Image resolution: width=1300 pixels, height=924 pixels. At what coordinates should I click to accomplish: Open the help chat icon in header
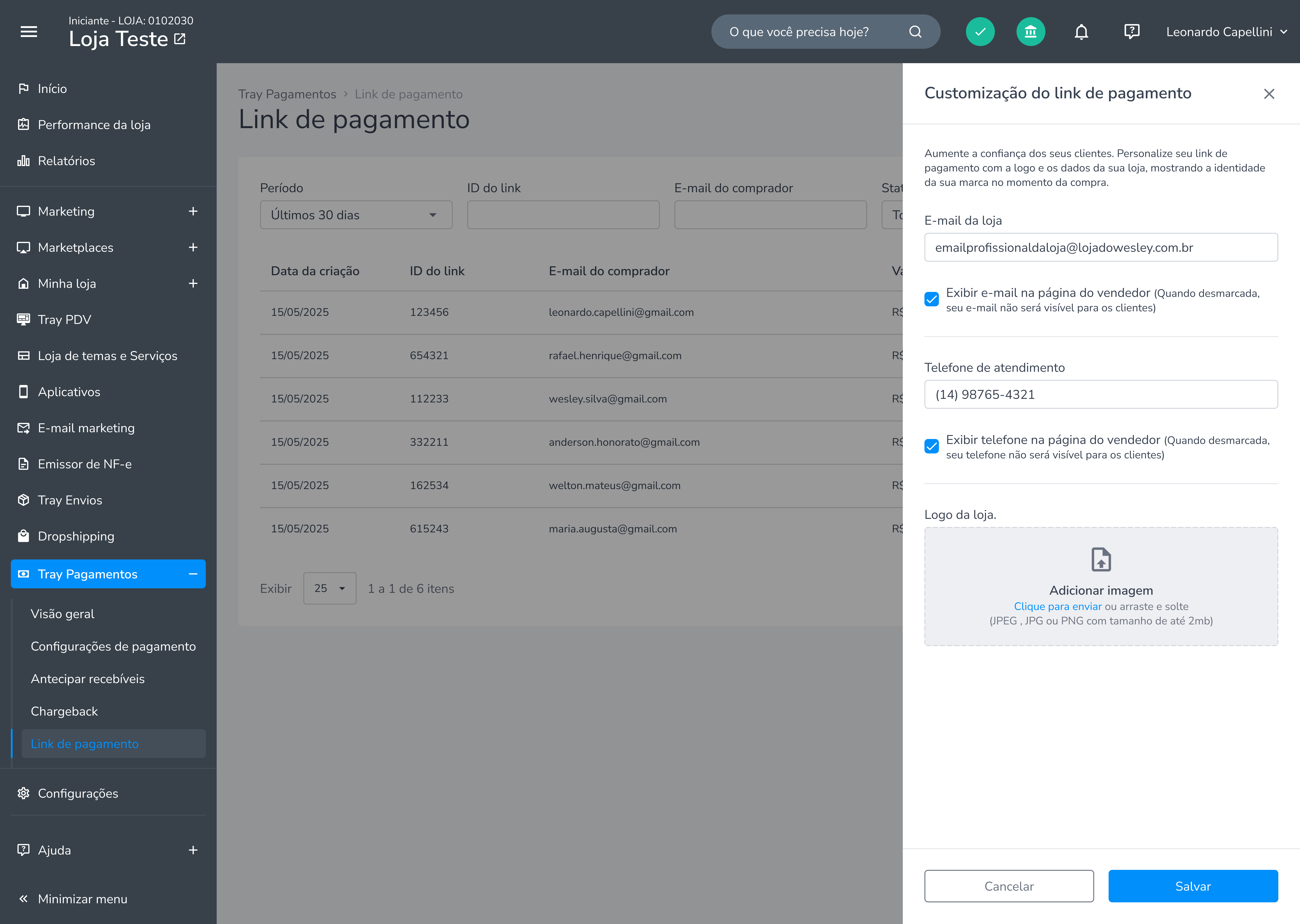1132,32
